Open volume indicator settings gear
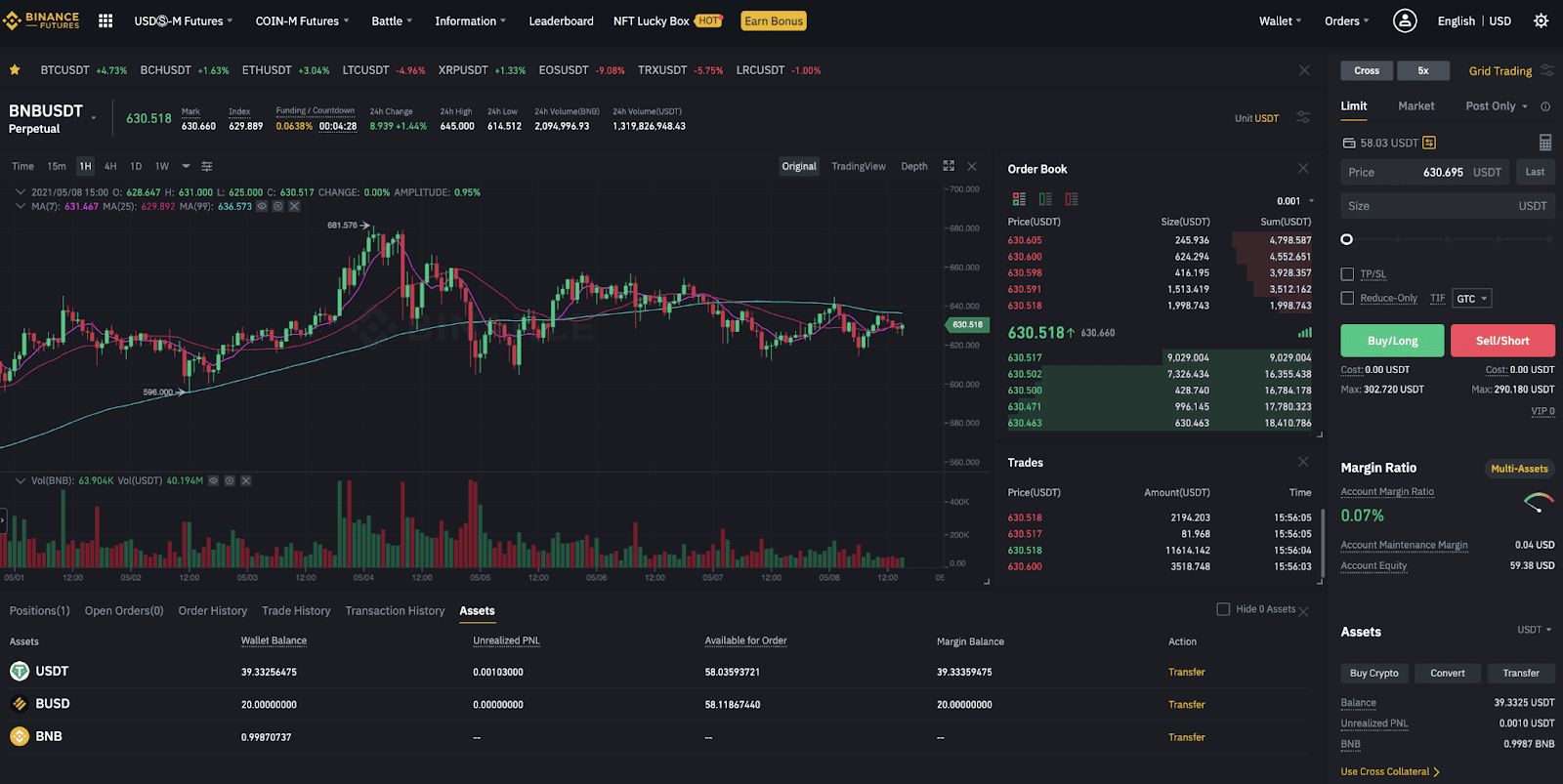The height and width of the screenshot is (784, 1563). tap(230, 480)
